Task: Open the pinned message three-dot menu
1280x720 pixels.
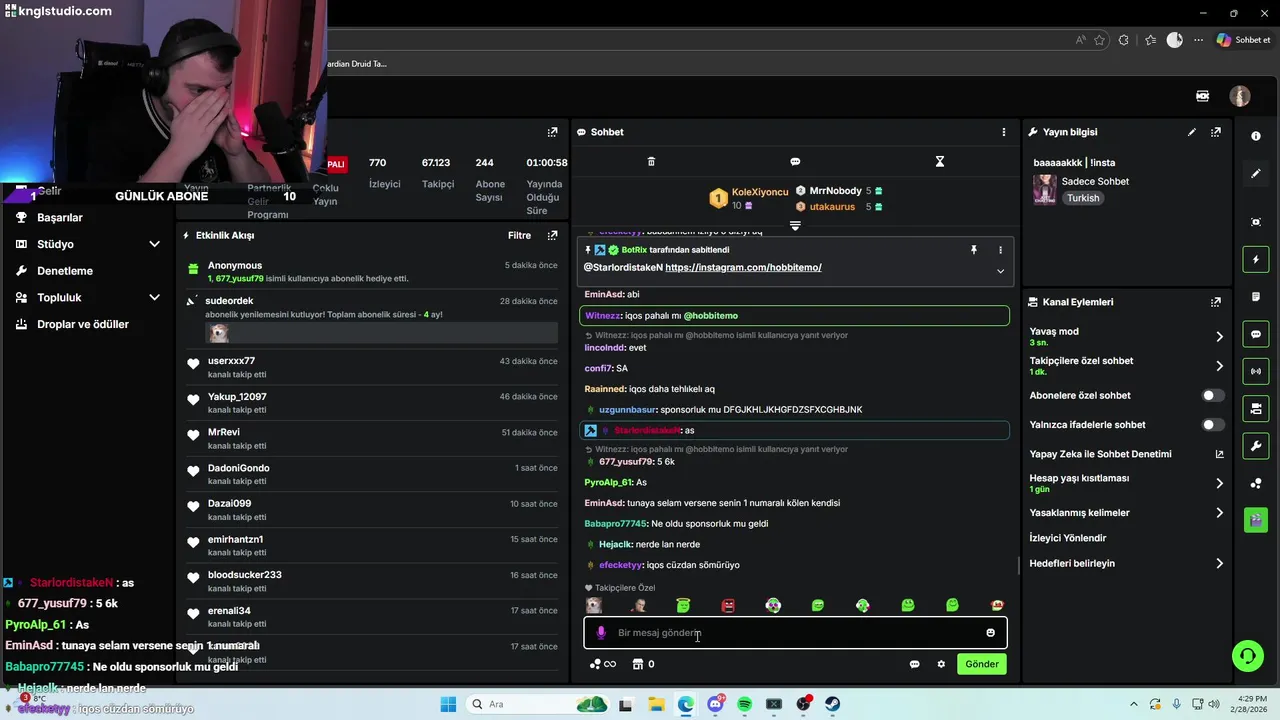Action: (1000, 250)
